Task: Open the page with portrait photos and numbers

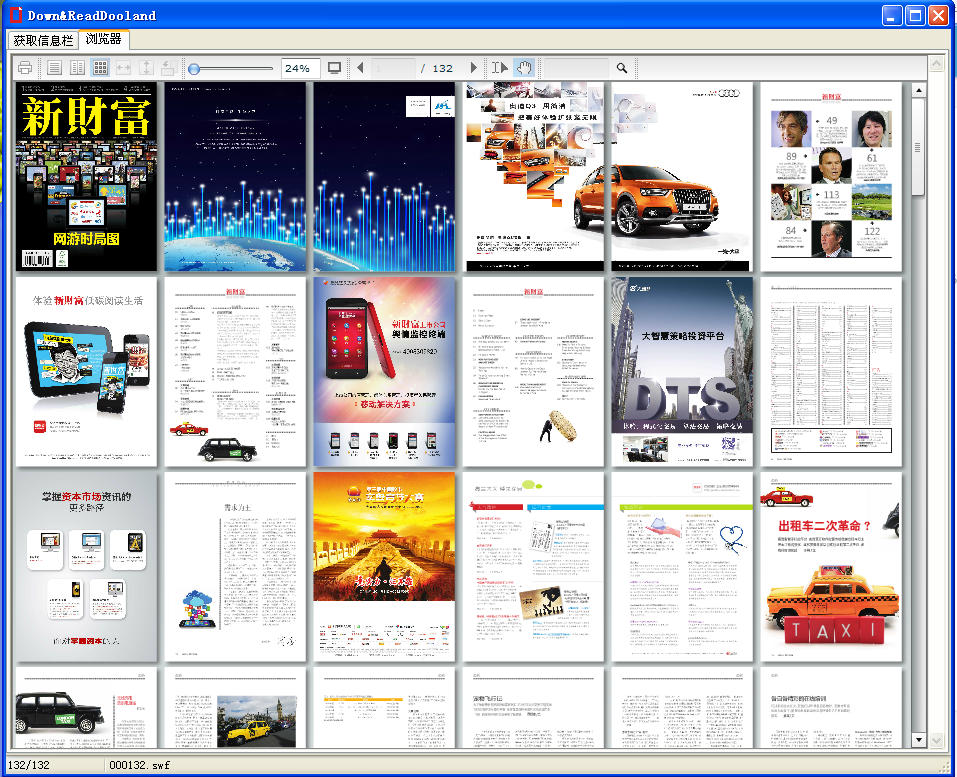Action: tap(831, 176)
